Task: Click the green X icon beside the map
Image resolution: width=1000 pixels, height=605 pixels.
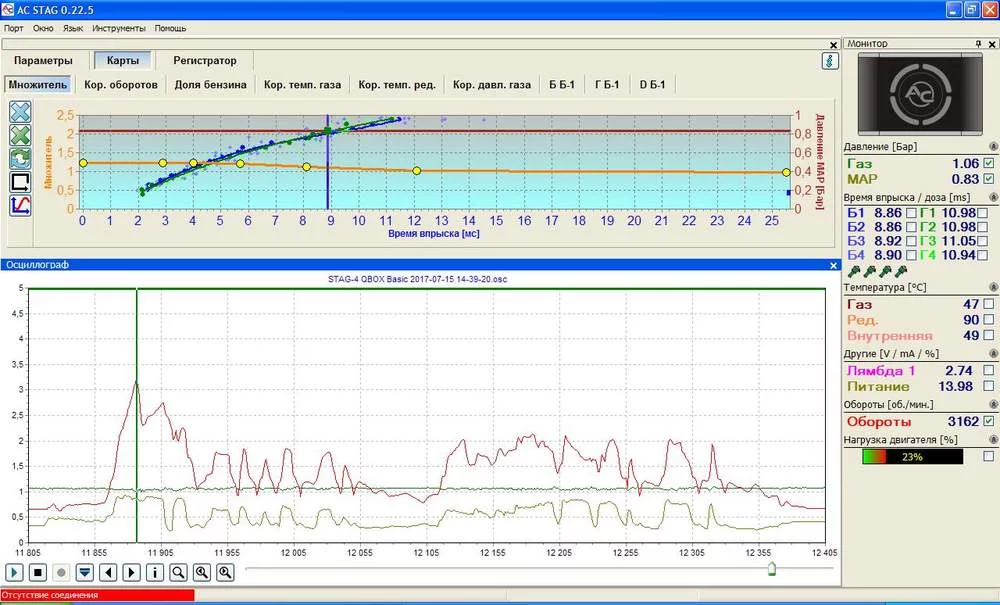Action: click(20, 135)
